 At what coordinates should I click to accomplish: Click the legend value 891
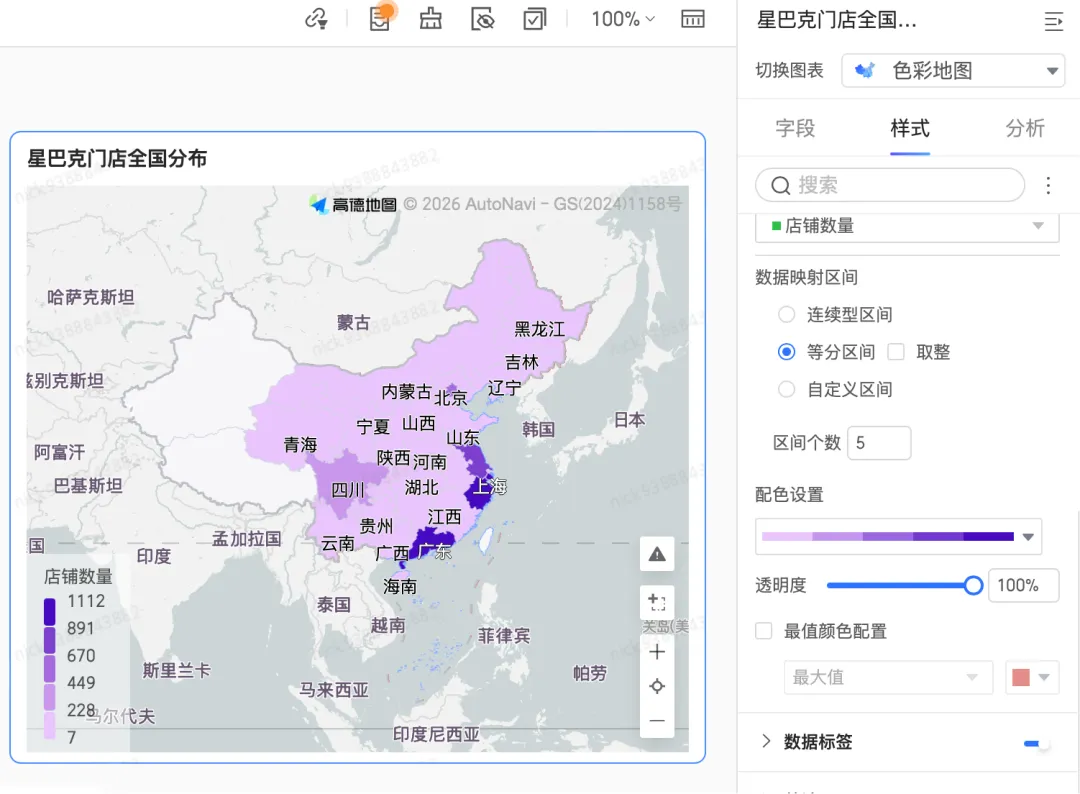point(81,628)
